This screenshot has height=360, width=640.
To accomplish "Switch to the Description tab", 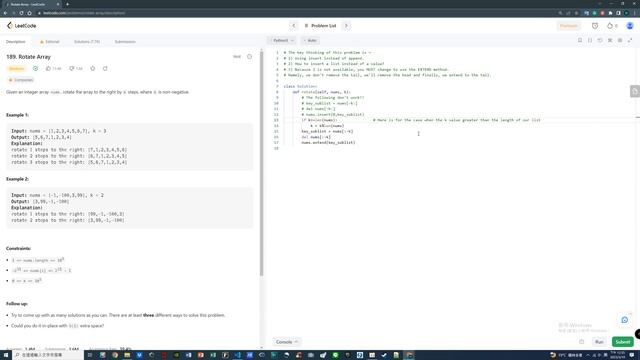I will (x=16, y=42).
